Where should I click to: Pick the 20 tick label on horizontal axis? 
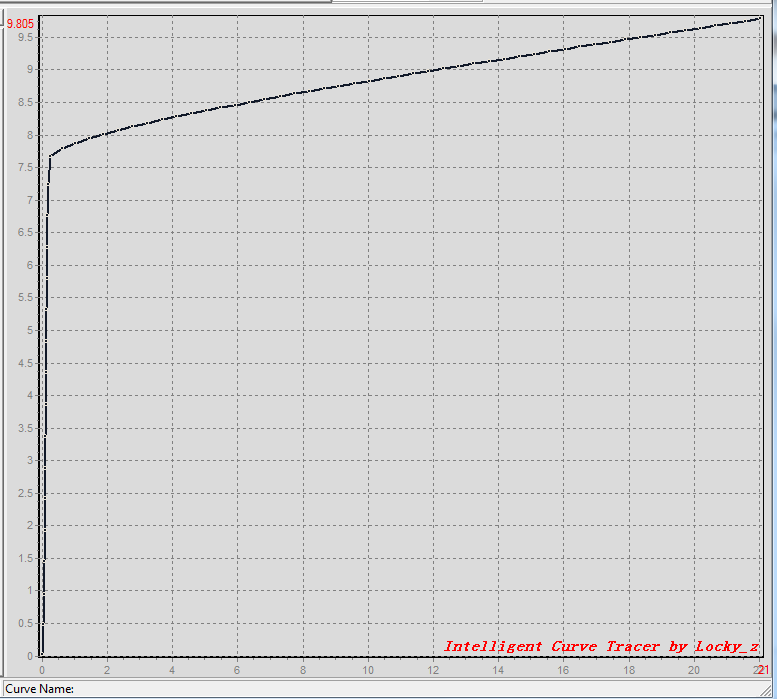694,670
